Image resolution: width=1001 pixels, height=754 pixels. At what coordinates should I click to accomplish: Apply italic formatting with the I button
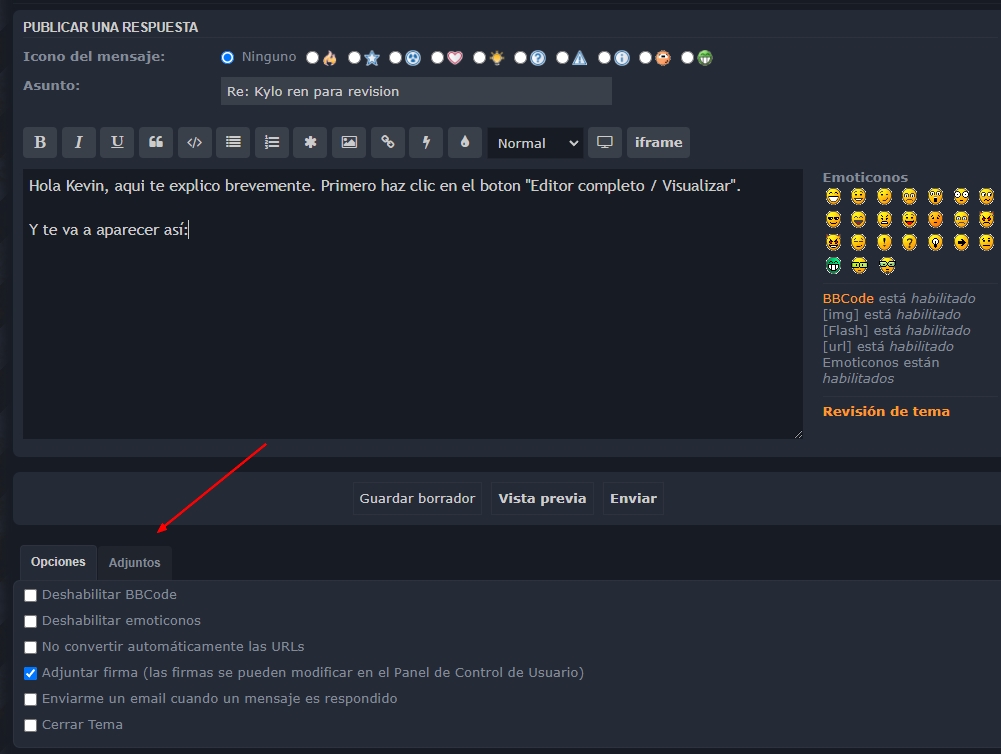(79, 143)
